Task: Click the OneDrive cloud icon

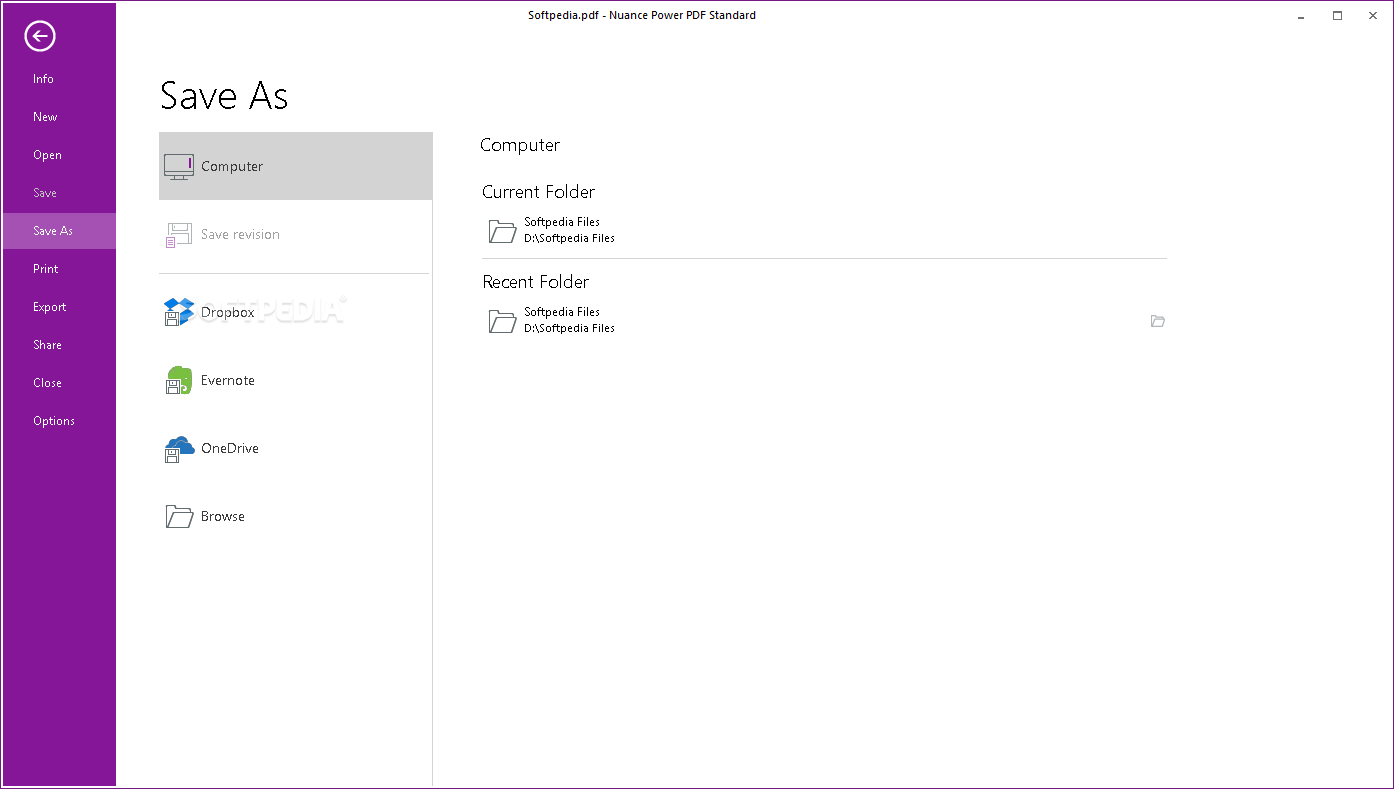Action: tap(179, 449)
